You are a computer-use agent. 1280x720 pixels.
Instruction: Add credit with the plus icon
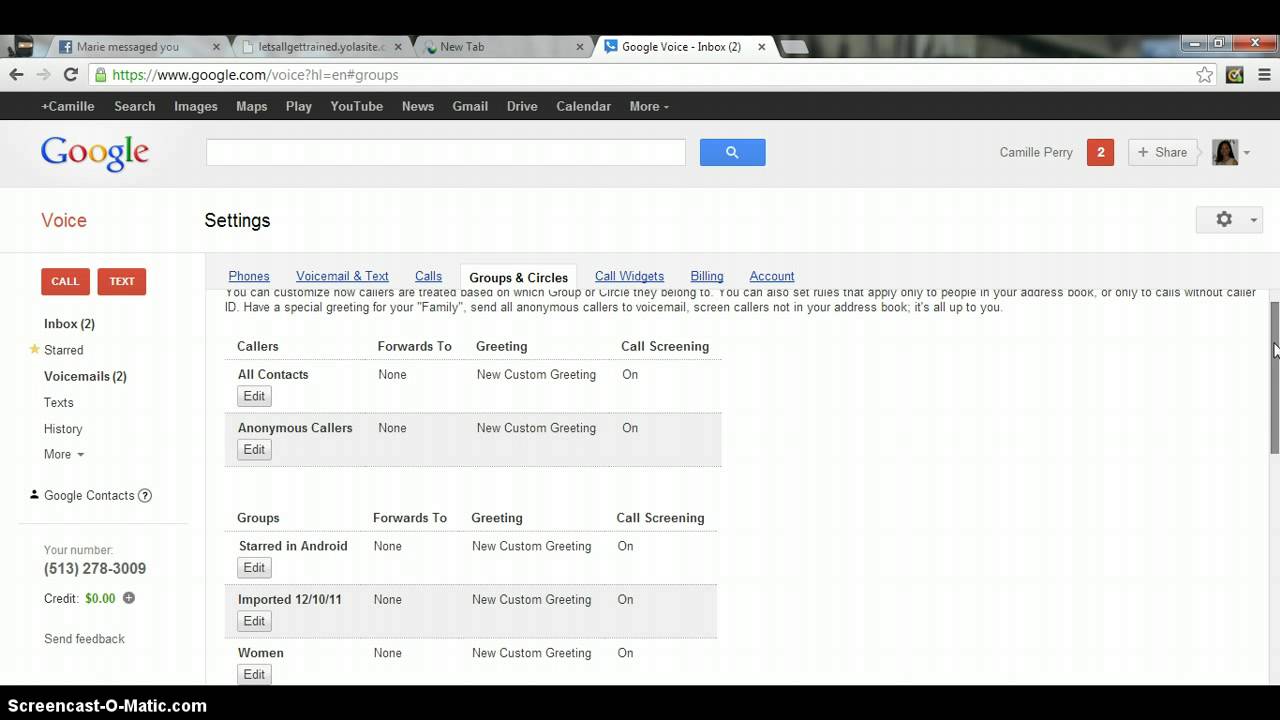click(129, 598)
